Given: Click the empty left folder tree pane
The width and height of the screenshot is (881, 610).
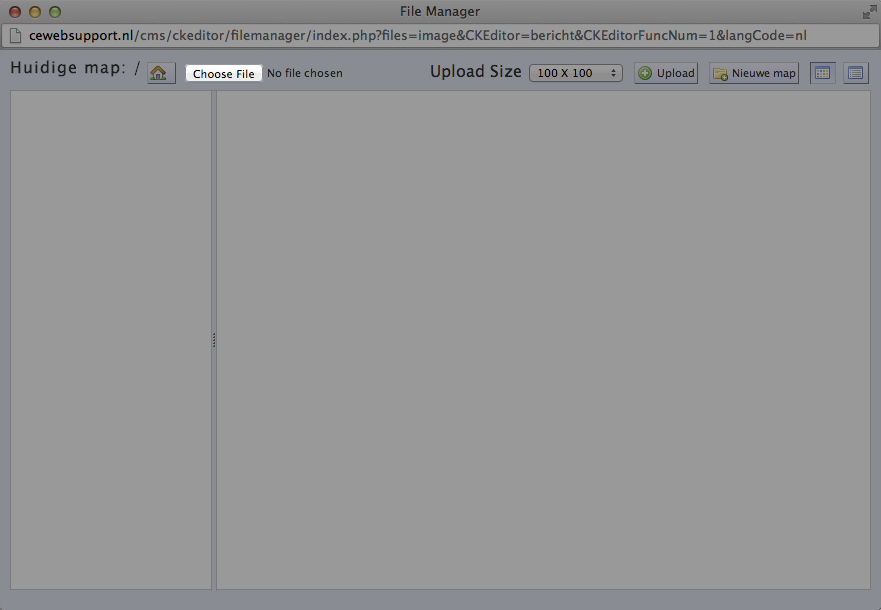Looking at the screenshot, I should [110, 340].
